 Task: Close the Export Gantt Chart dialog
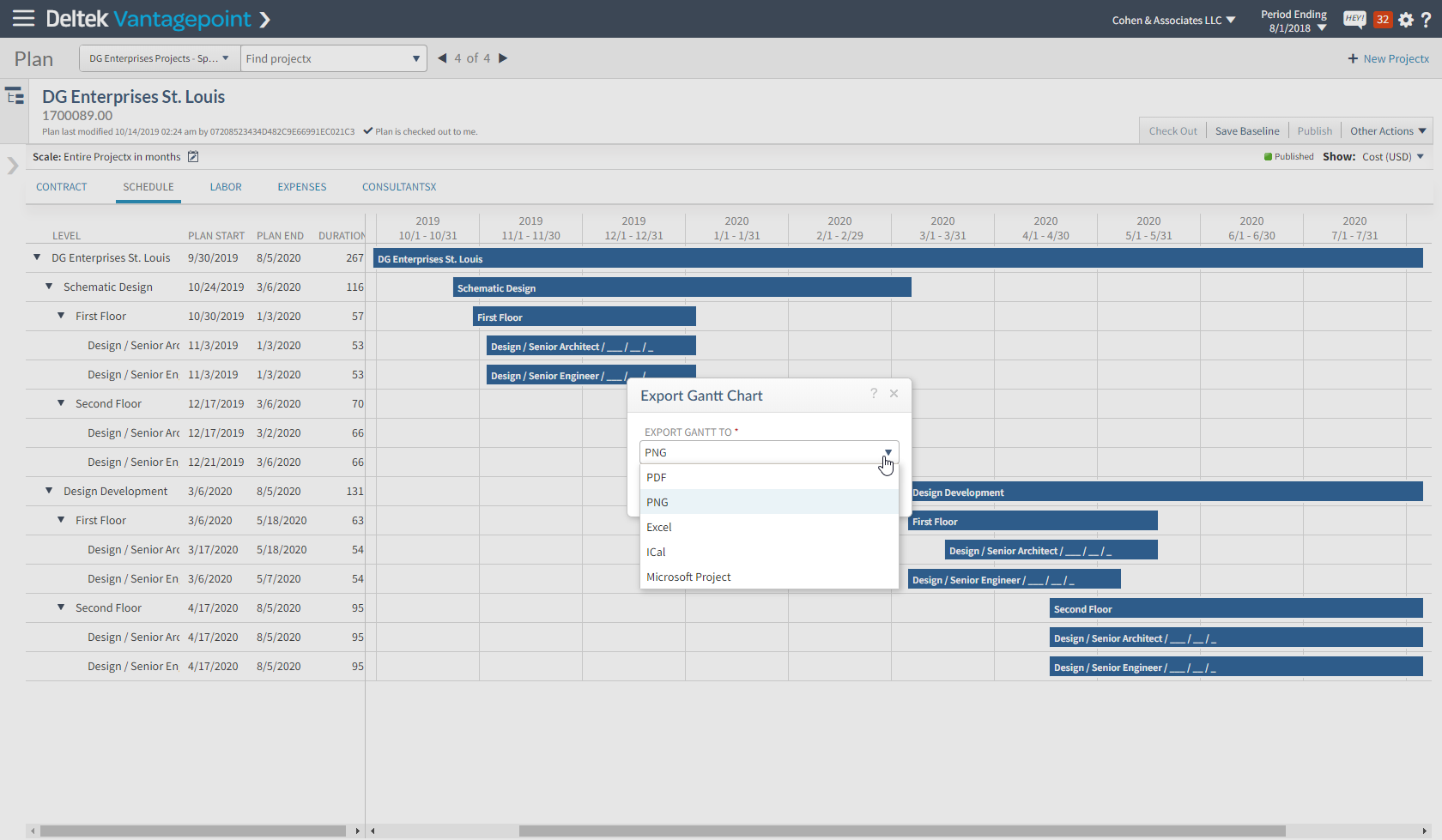[894, 393]
